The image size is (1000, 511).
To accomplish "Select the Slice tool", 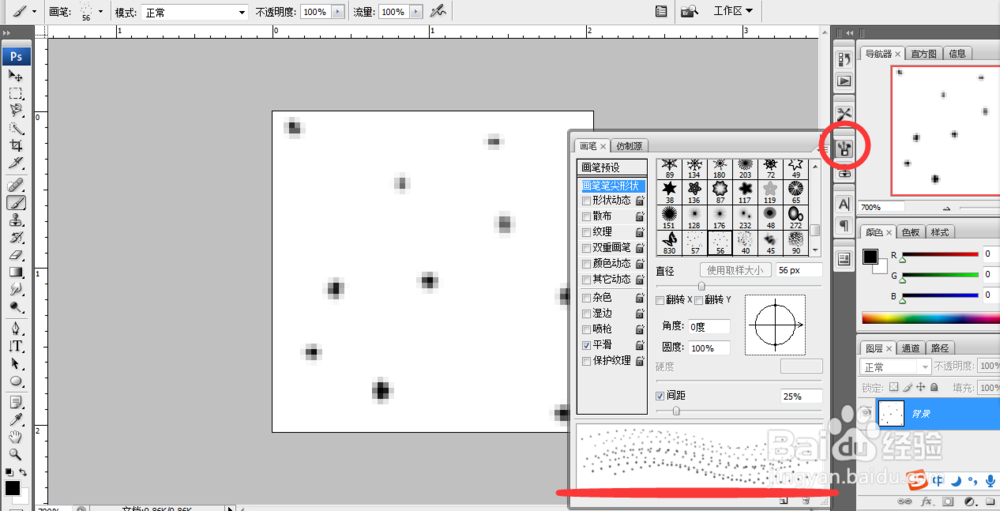I will pos(16,163).
